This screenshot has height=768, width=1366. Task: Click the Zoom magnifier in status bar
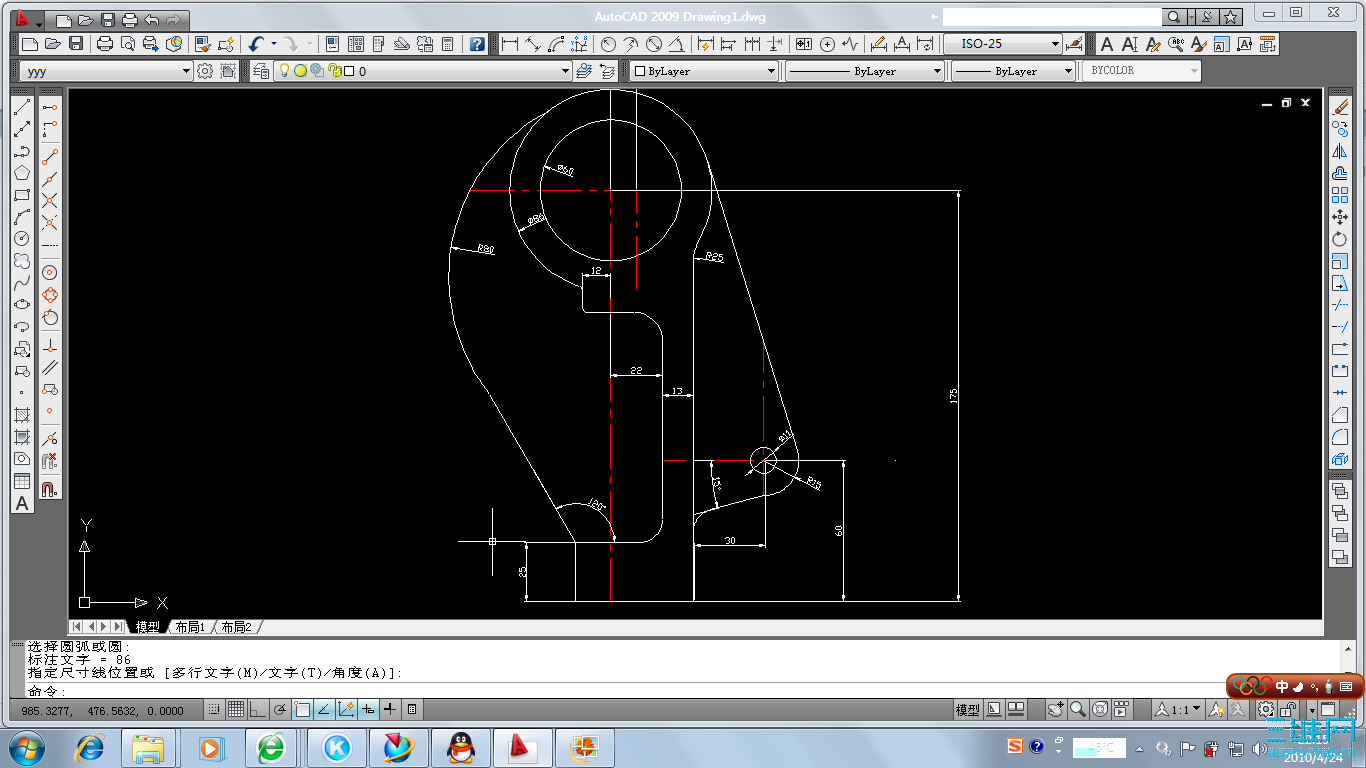click(x=1078, y=709)
